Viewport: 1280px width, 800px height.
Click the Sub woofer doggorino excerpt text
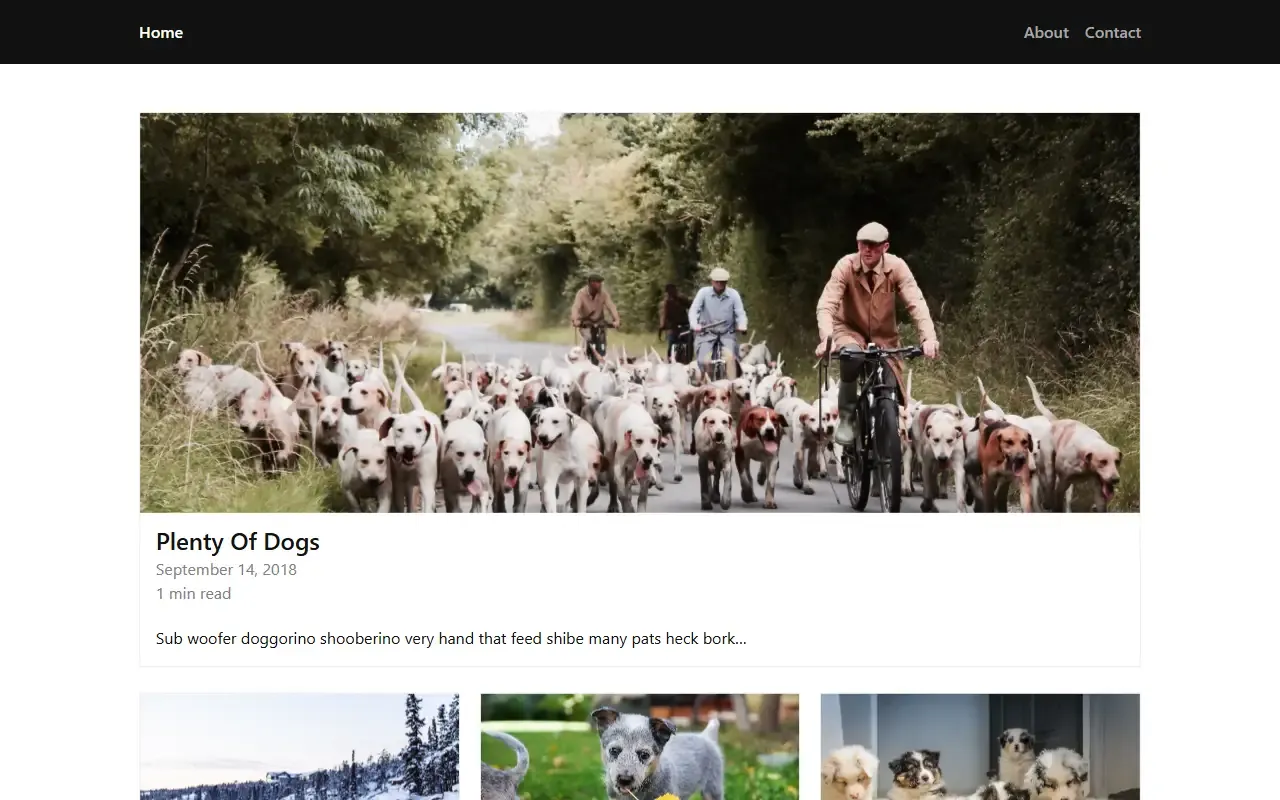tap(451, 638)
